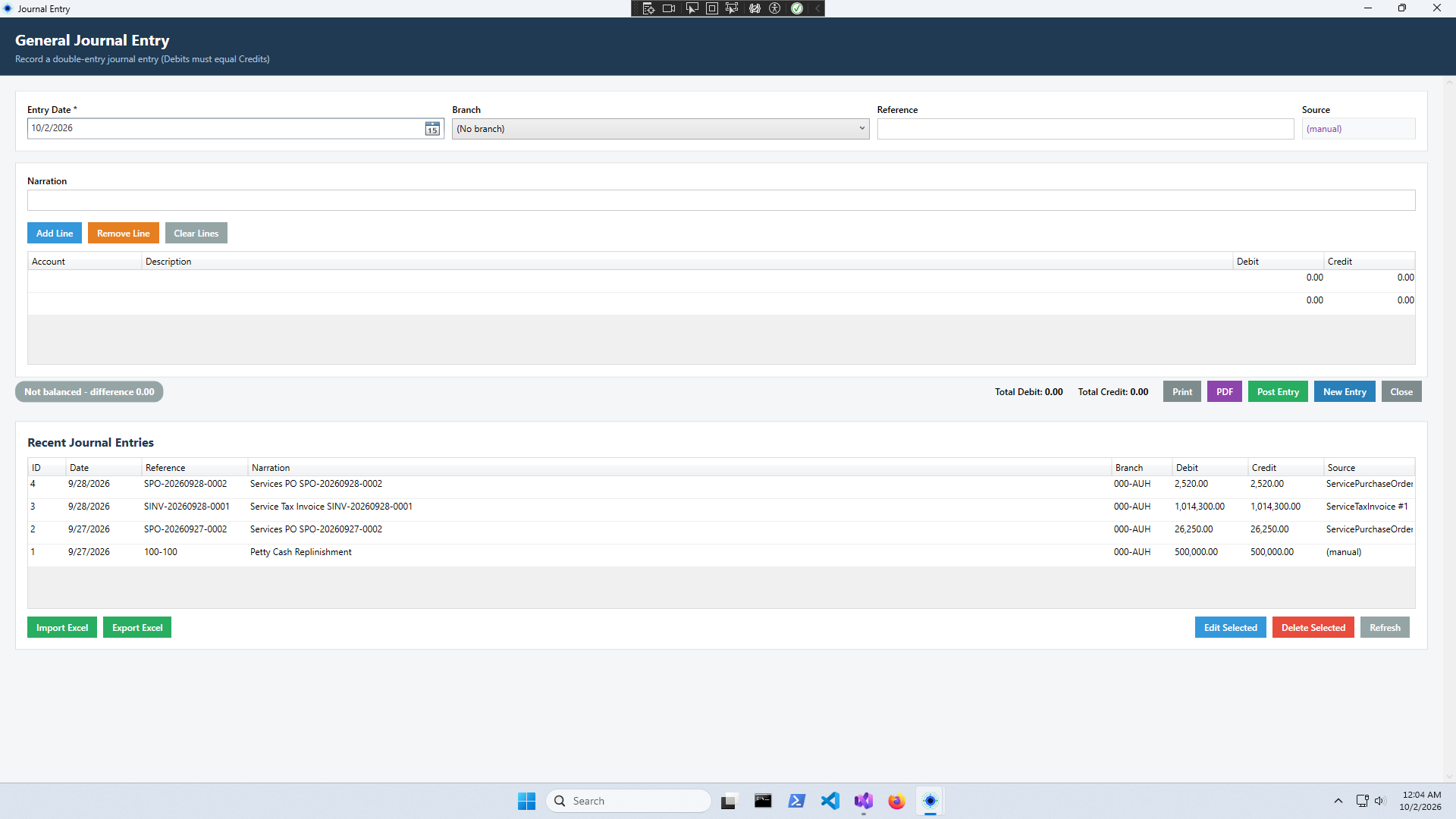Open Firefox from the taskbar
Viewport: 1456px width, 819px height.
pos(896,801)
